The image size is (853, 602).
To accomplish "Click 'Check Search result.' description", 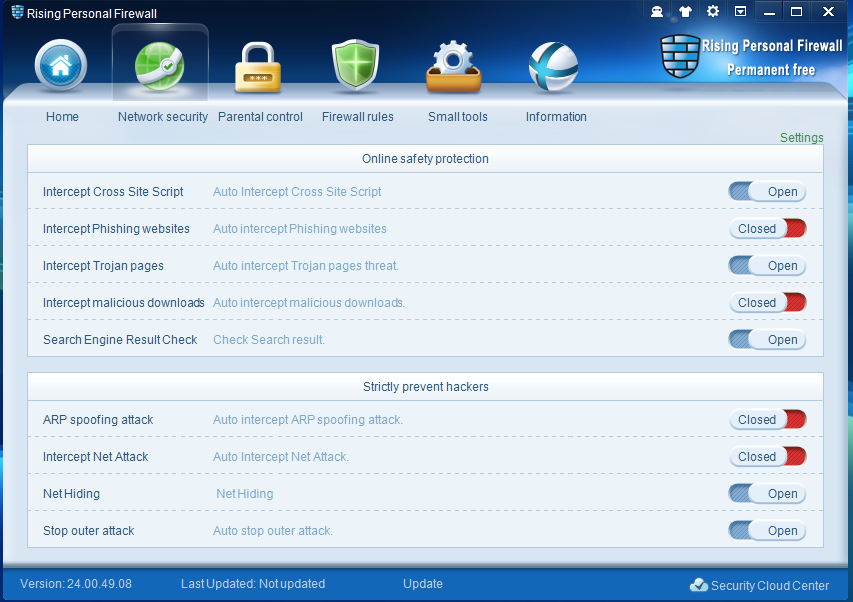I will 269,339.
